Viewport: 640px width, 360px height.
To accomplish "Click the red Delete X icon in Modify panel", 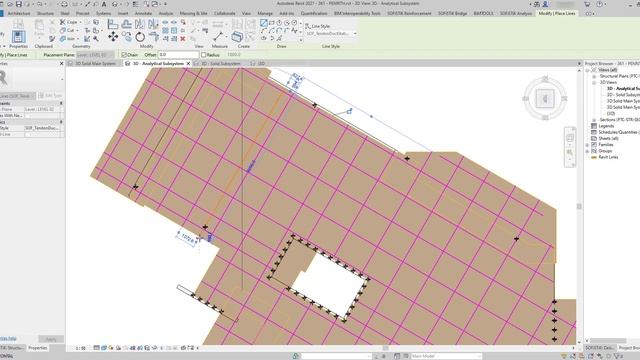I will pyautogui.click(x=183, y=39).
